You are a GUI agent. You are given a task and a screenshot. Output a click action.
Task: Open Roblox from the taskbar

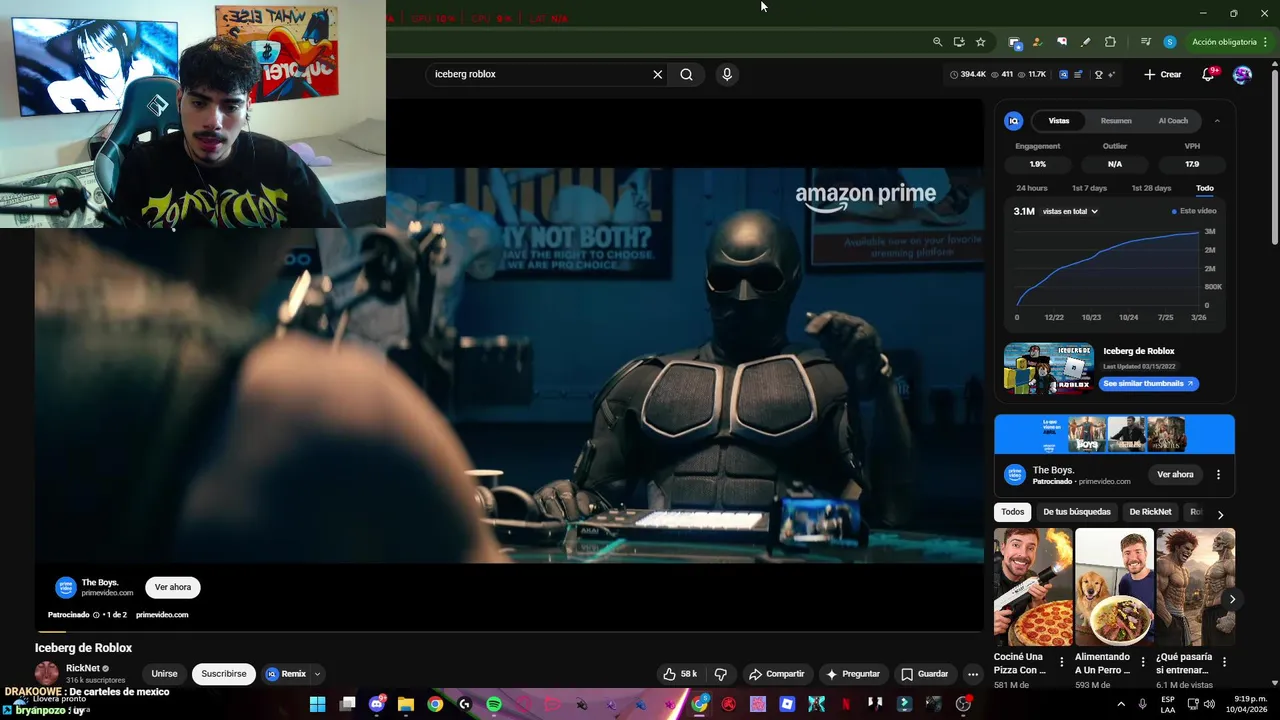click(787, 704)
